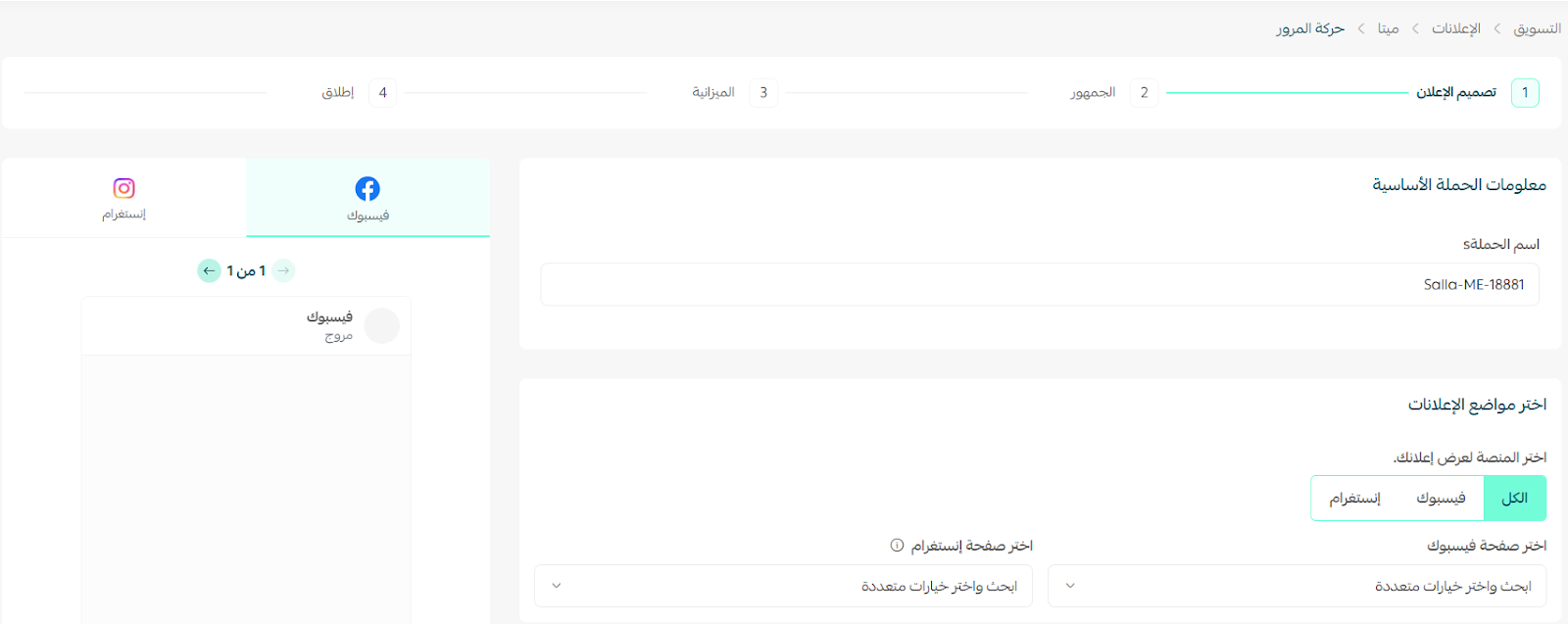Select the الكل platform option
This screenshot has width=1568, height=624.
[x=1514, y=499]
